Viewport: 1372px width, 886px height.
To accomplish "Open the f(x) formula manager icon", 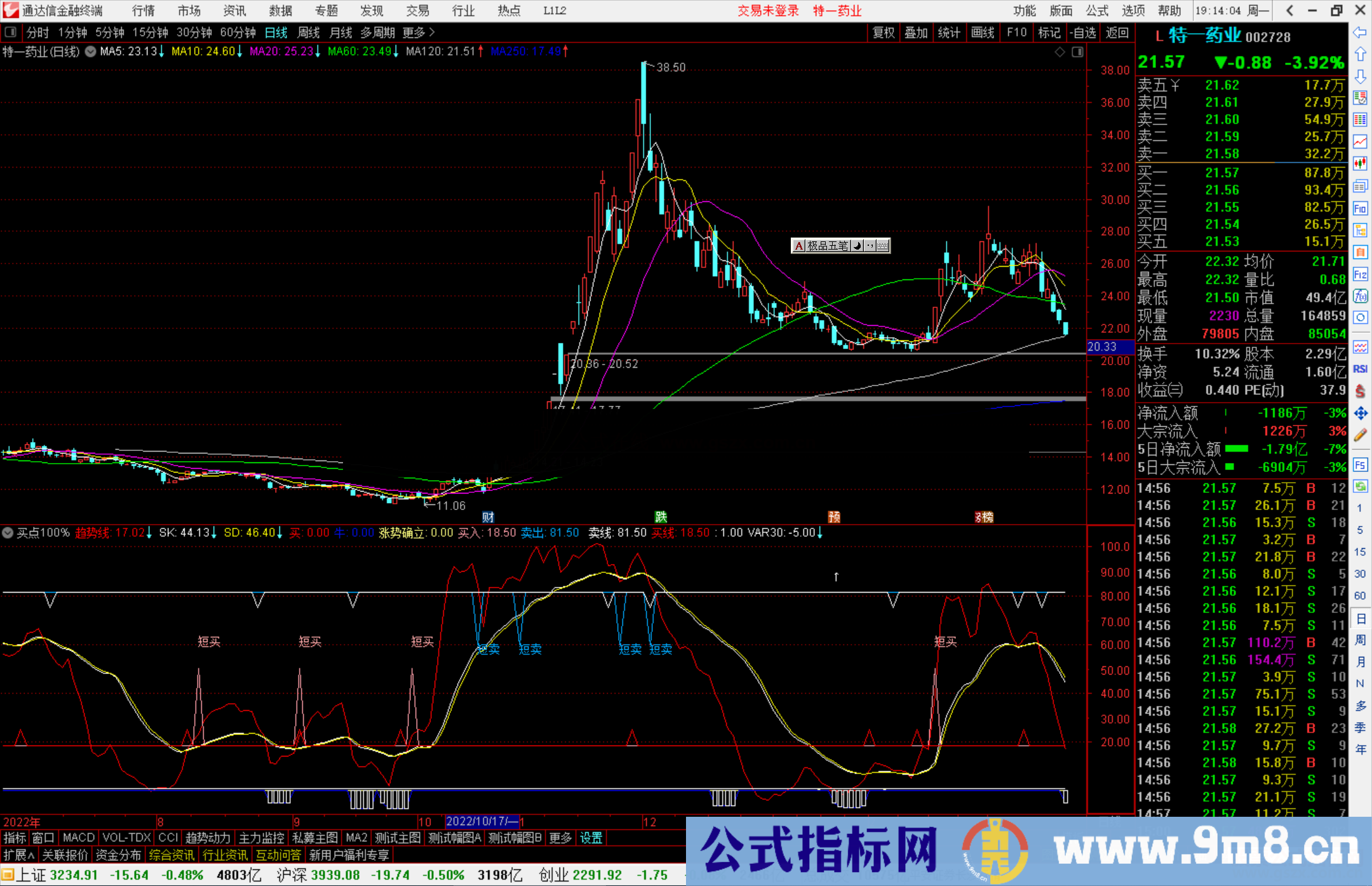I will point(1360,296).
